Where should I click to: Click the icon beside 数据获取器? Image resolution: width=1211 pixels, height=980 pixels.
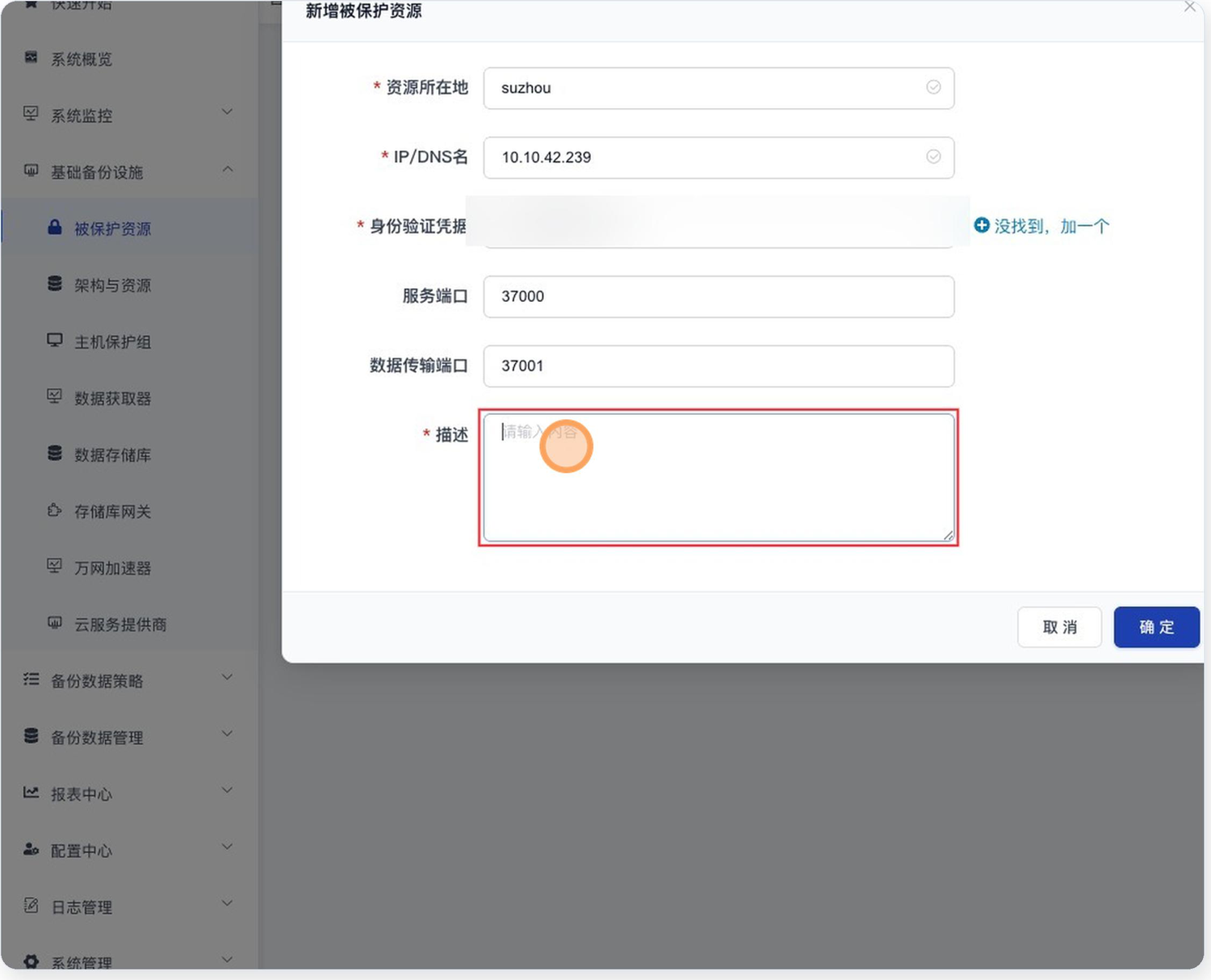54,396
